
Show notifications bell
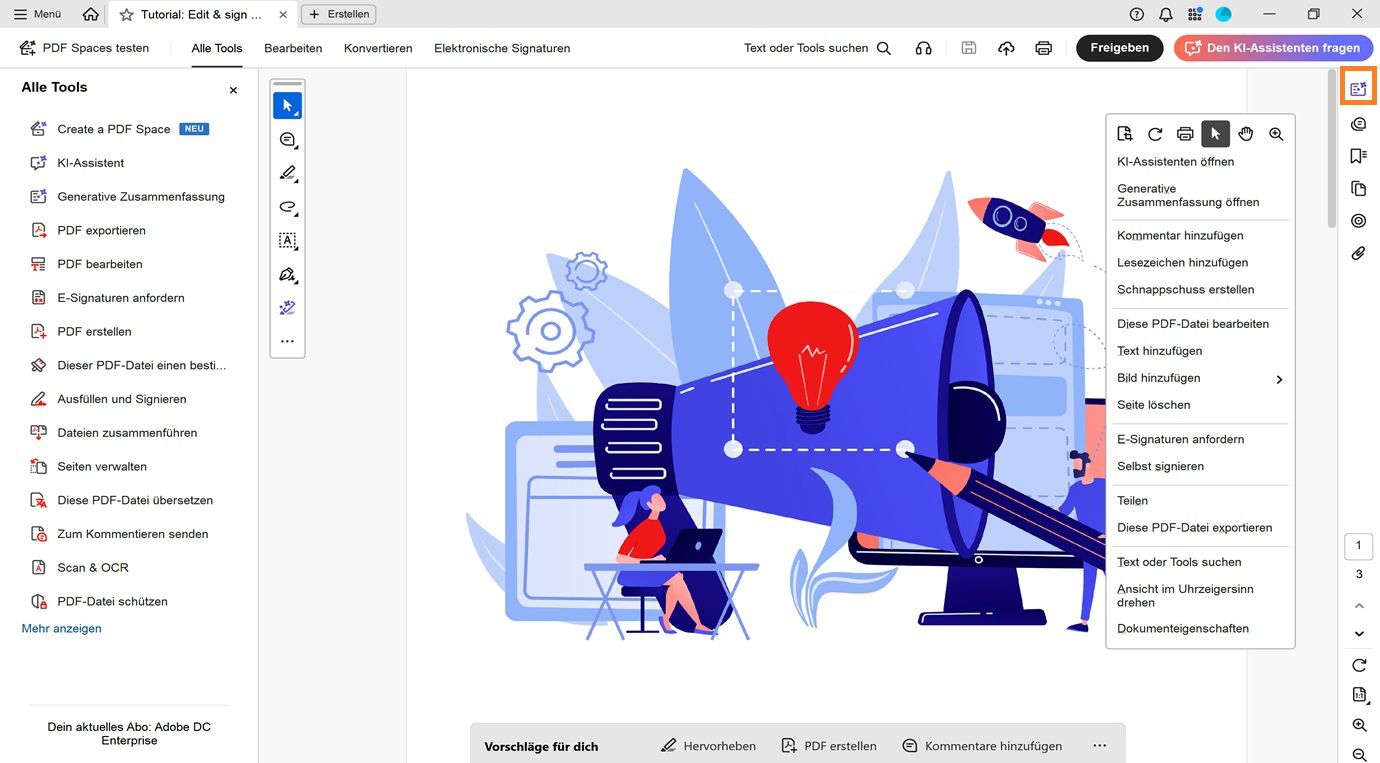click(x=1166, y=14)
